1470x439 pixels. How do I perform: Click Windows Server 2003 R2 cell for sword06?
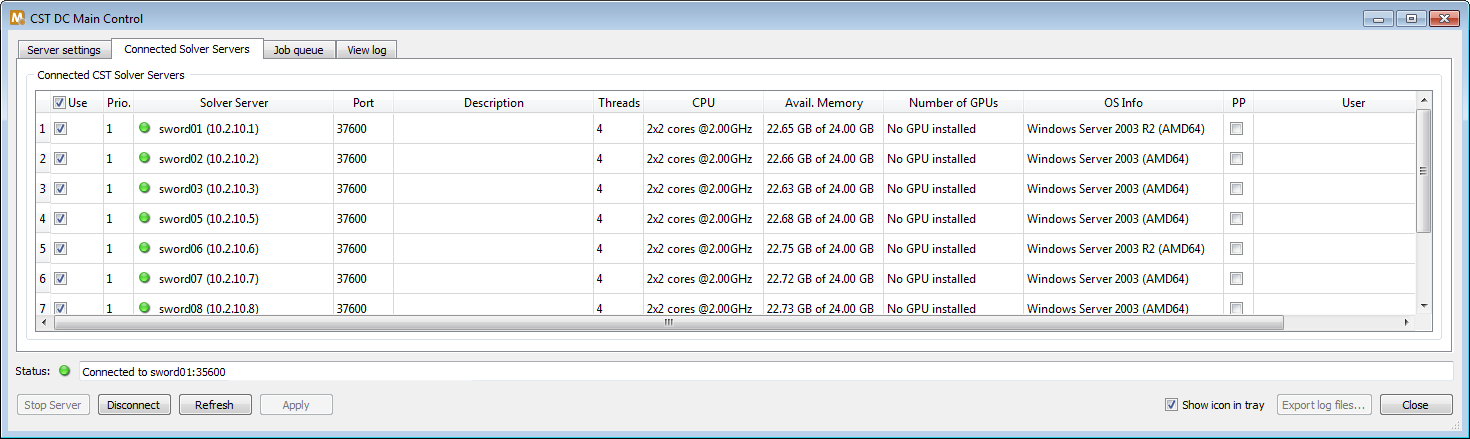point(1124,248)
